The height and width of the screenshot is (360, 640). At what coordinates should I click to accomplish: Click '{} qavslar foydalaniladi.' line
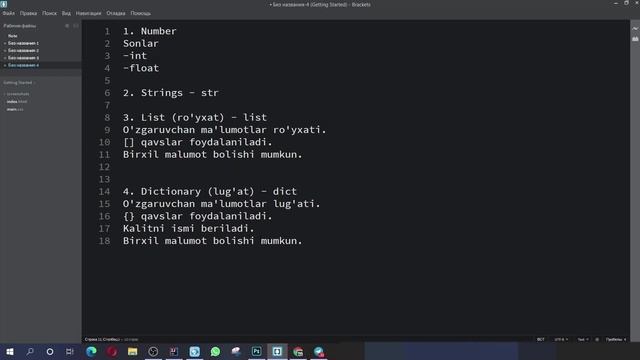(198, 216)
